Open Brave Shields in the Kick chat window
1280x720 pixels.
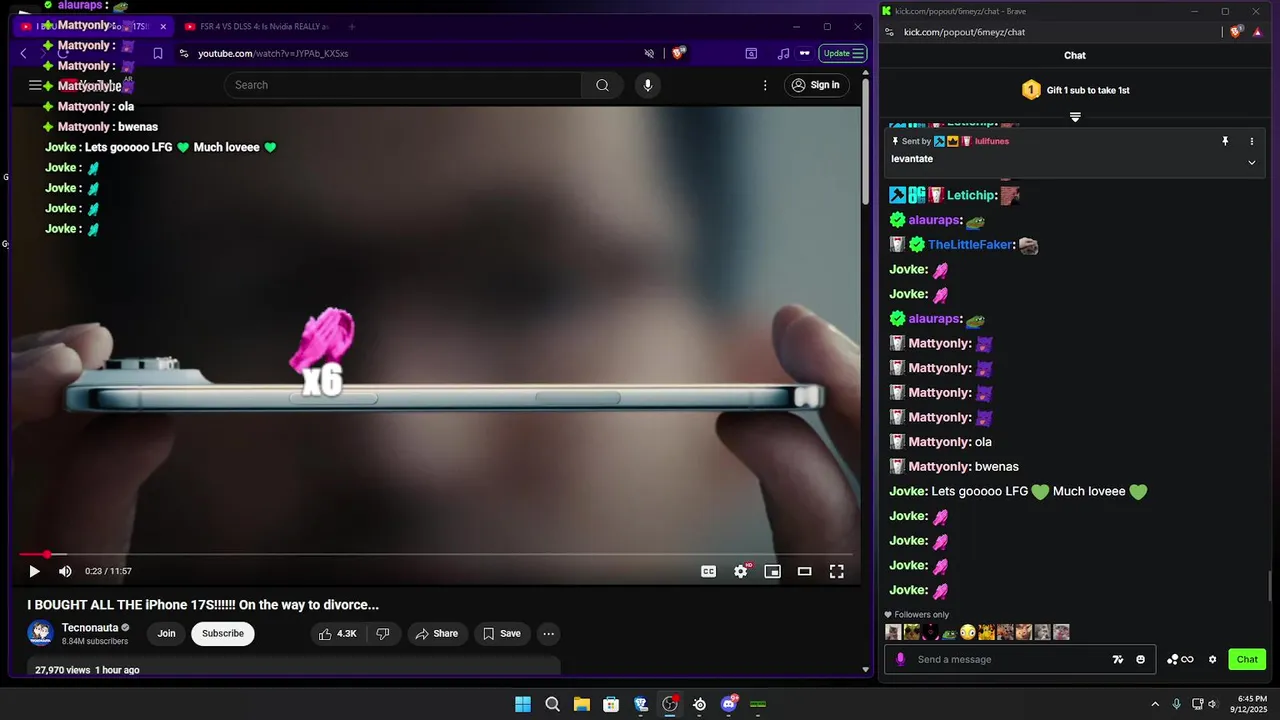point(1236,32)
